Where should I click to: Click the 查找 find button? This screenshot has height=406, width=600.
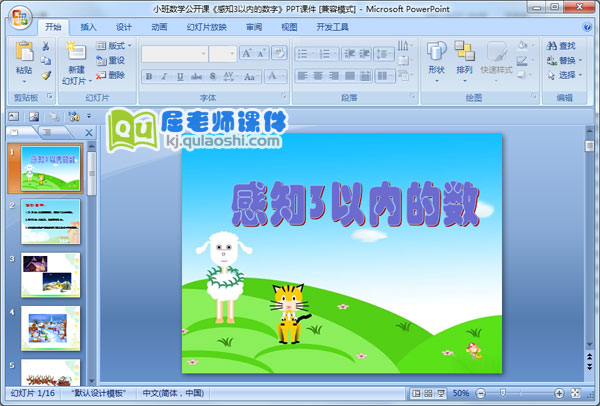tap(561, 46)
